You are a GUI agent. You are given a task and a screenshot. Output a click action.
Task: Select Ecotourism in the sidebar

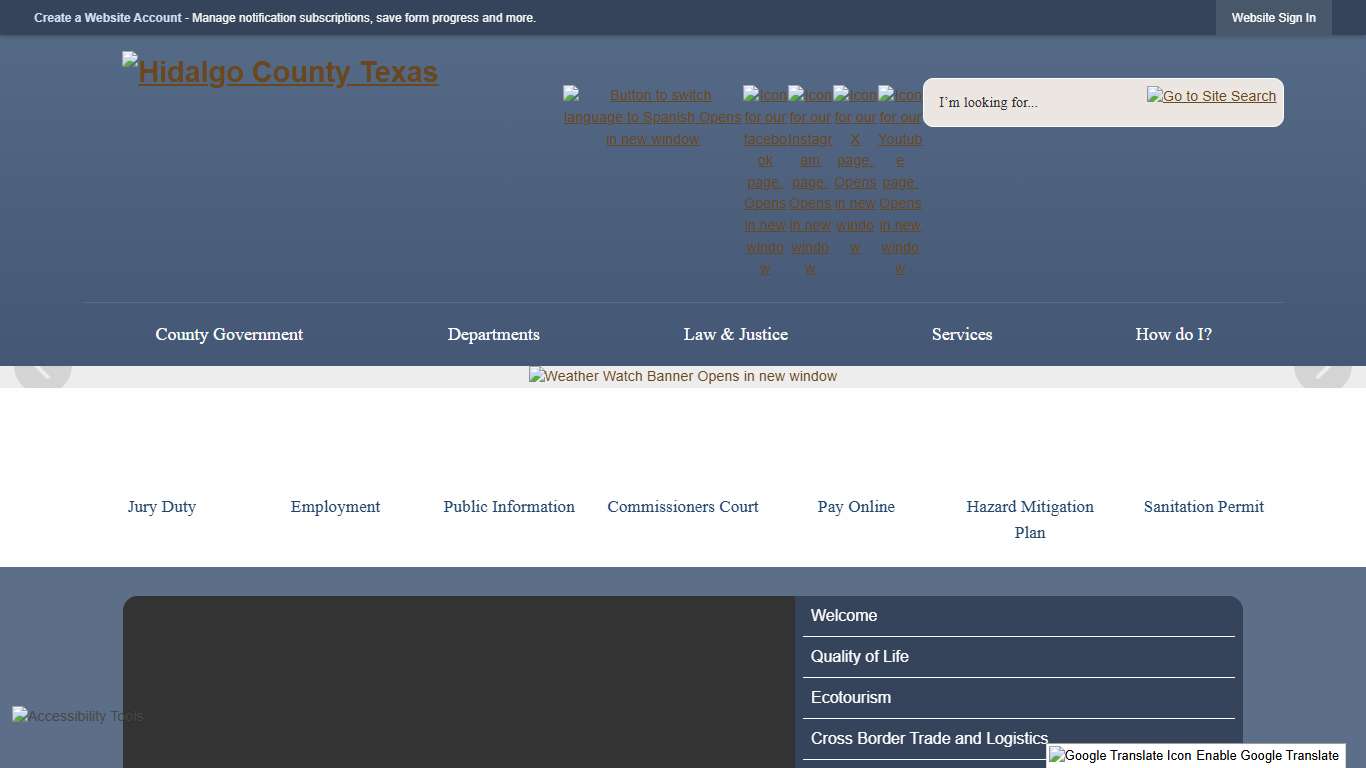coord(851,697)
